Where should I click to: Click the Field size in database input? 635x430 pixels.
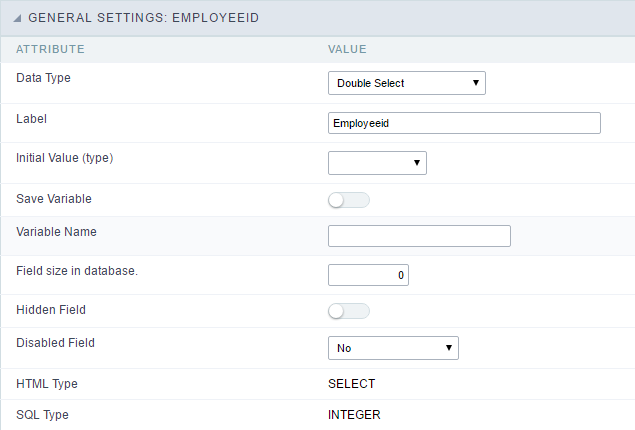(x=368, y=274)
